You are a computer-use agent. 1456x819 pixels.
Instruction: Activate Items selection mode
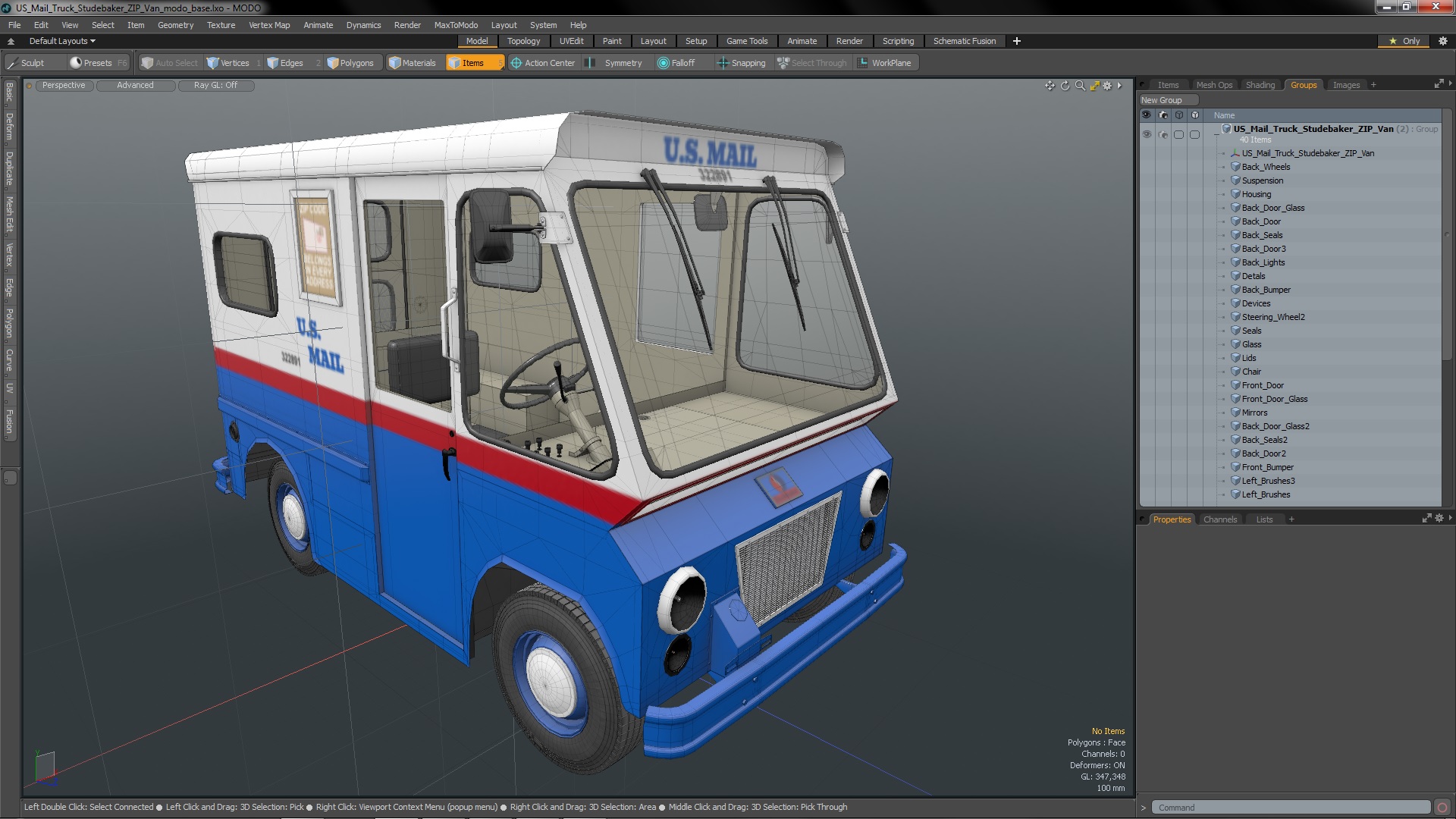(x=474, y=63)
